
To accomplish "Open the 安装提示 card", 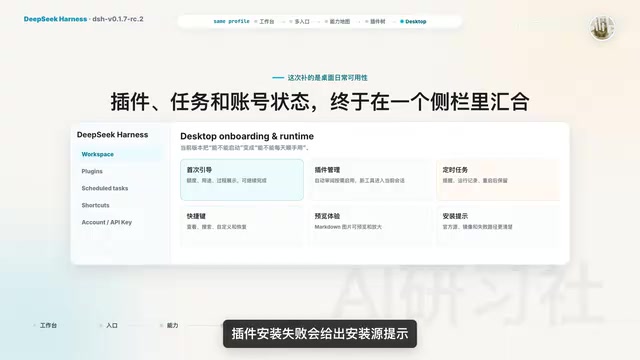I will click(x=498, y=226).
